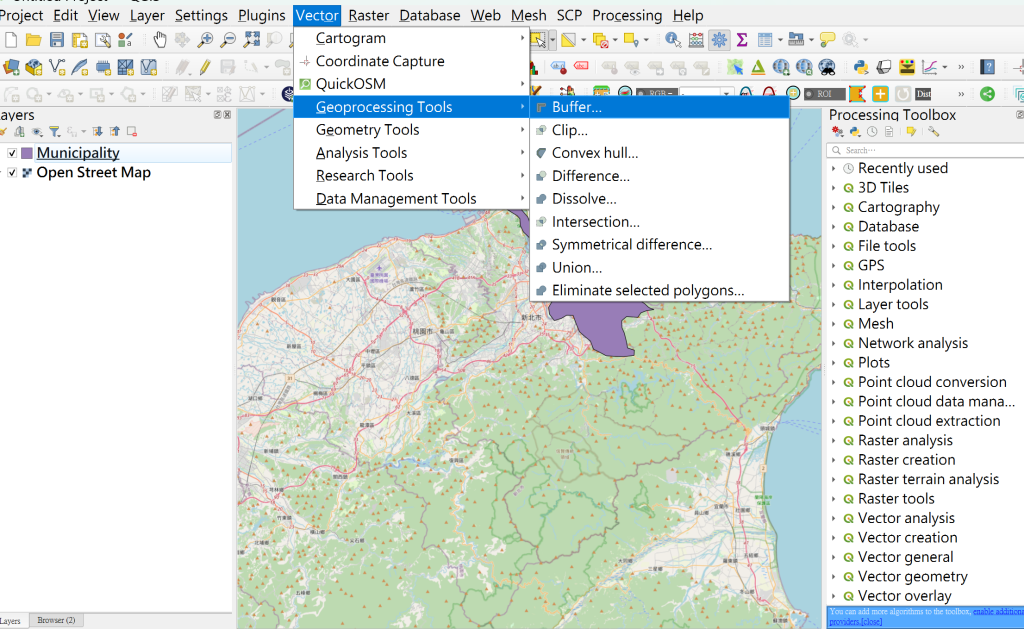Click the green share icon

[987, 94]
